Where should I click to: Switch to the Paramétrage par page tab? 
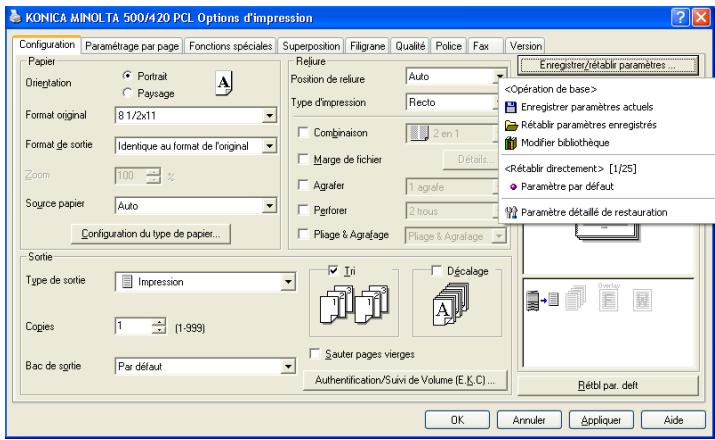(132, 47)
